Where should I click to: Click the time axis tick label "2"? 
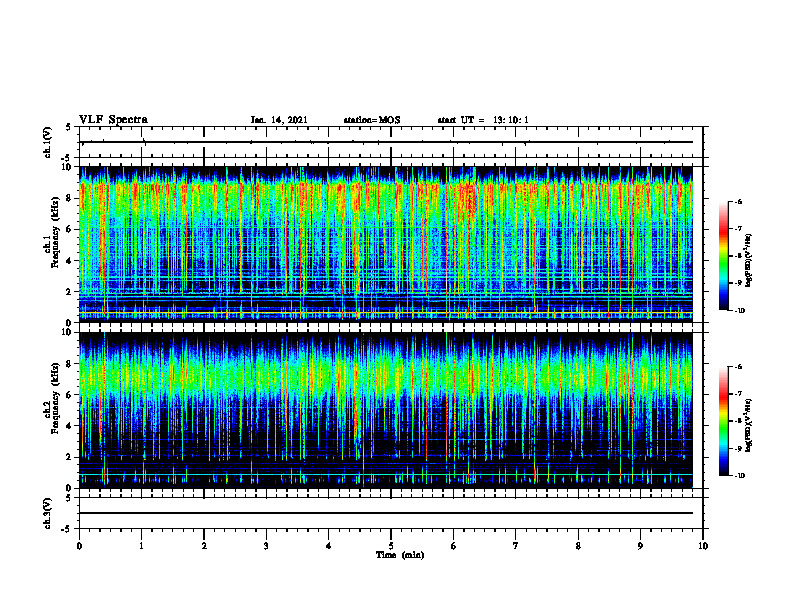pyautogui.click(x=204, y=546)
